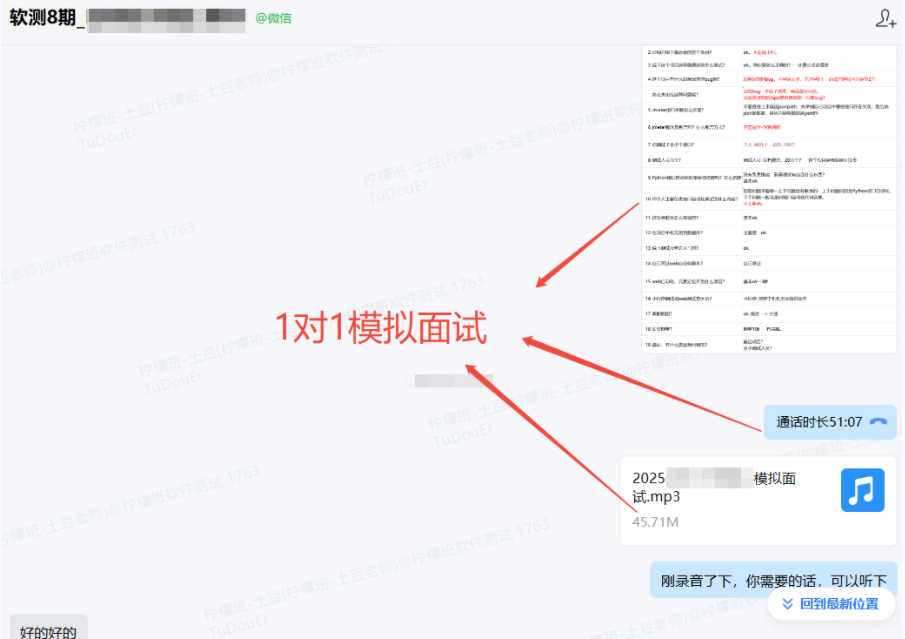
Task: Click the blue music note file icon
Action: tap(862, 490)
